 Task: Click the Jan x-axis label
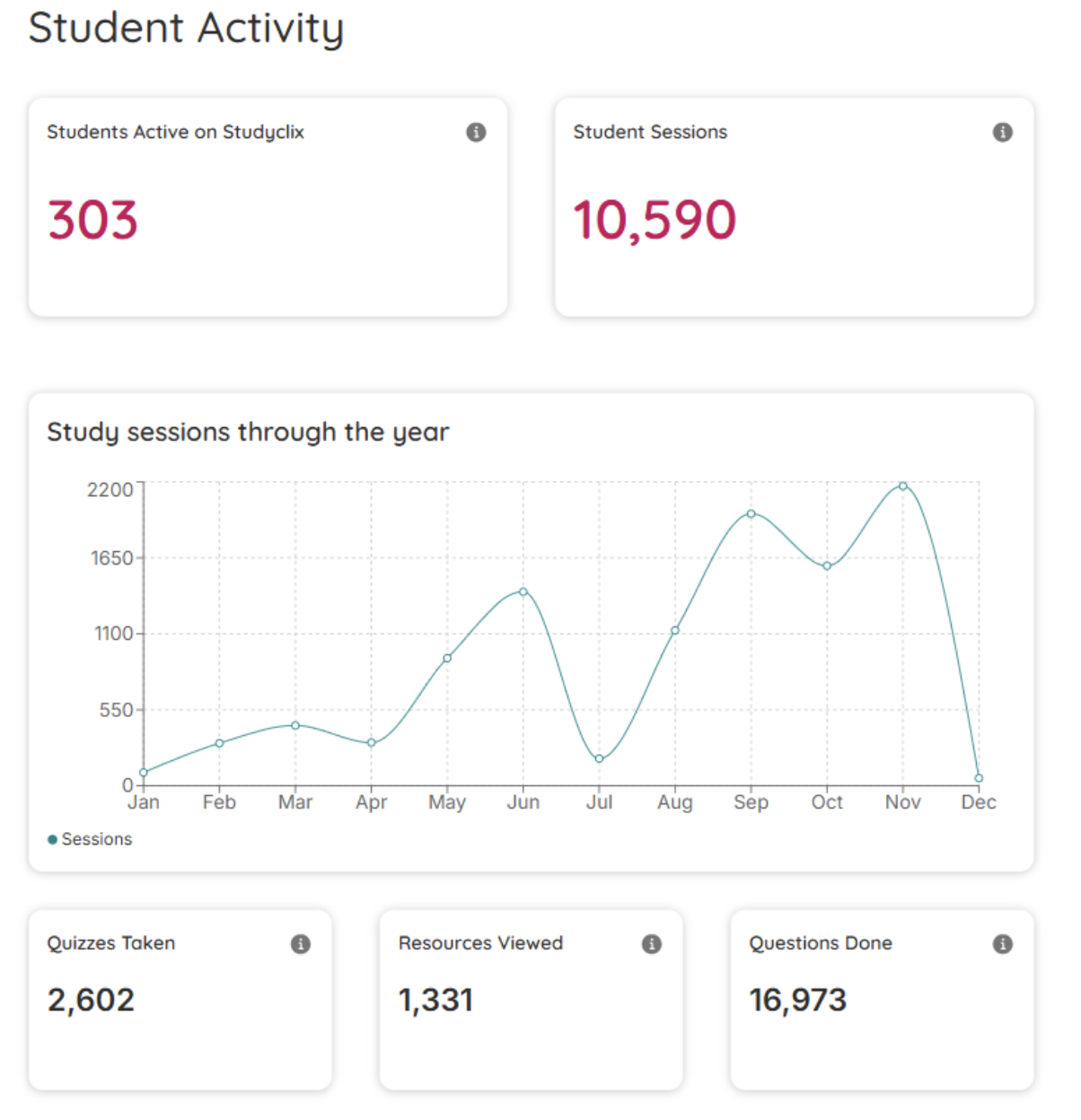[144, 802]
